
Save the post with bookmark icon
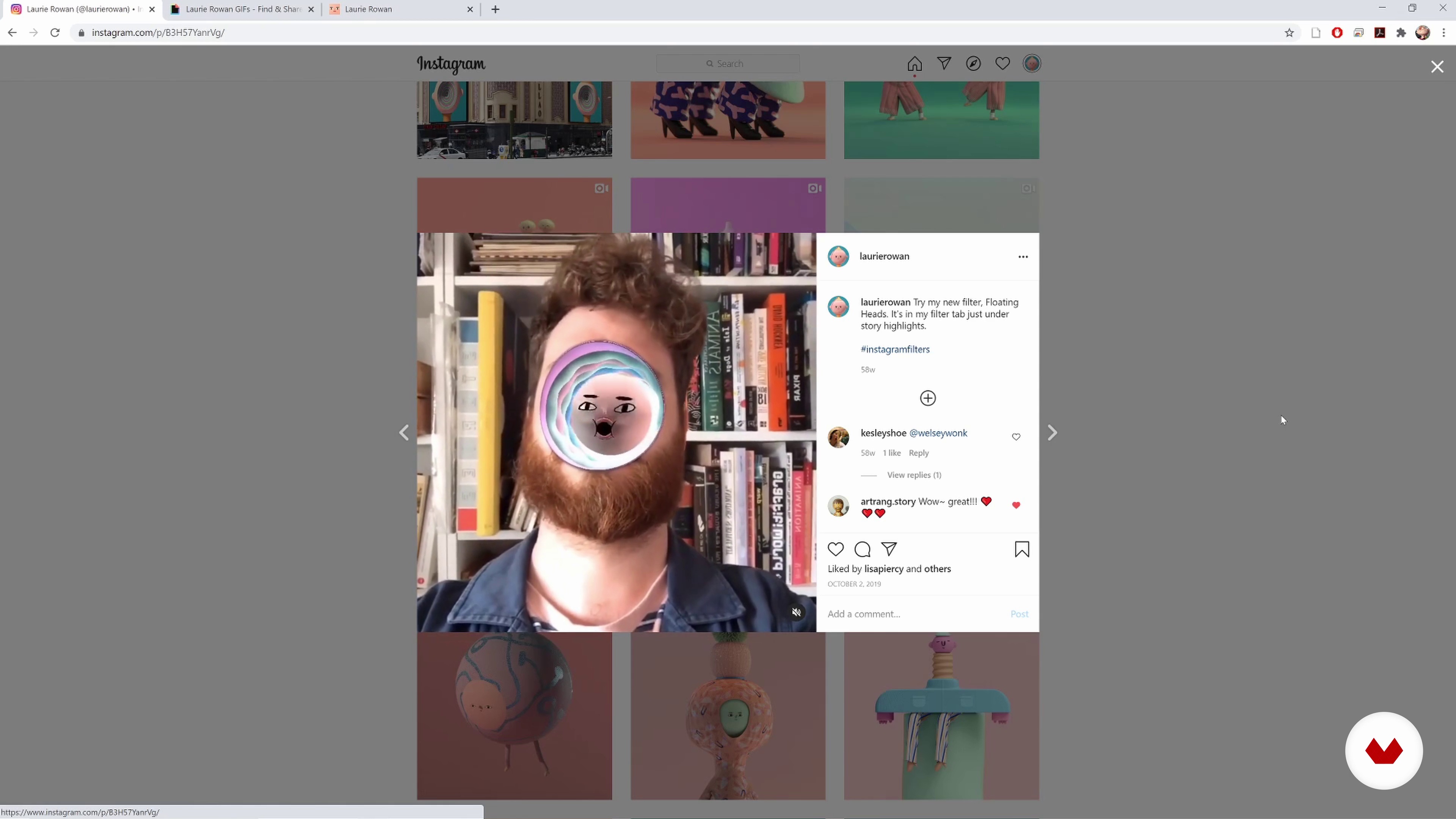point(1022,549)
